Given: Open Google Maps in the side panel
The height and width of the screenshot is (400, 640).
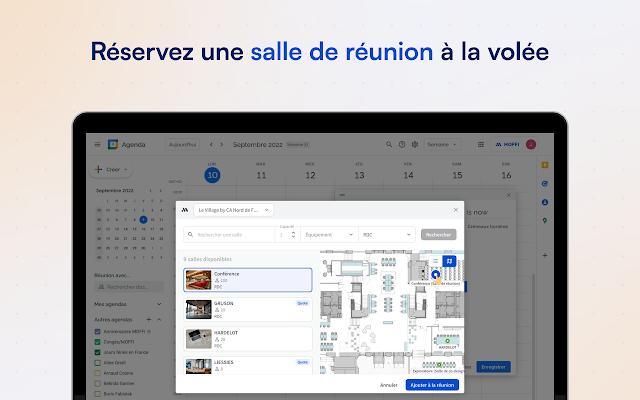Looking at the screenshot, I should pos(545,221).
